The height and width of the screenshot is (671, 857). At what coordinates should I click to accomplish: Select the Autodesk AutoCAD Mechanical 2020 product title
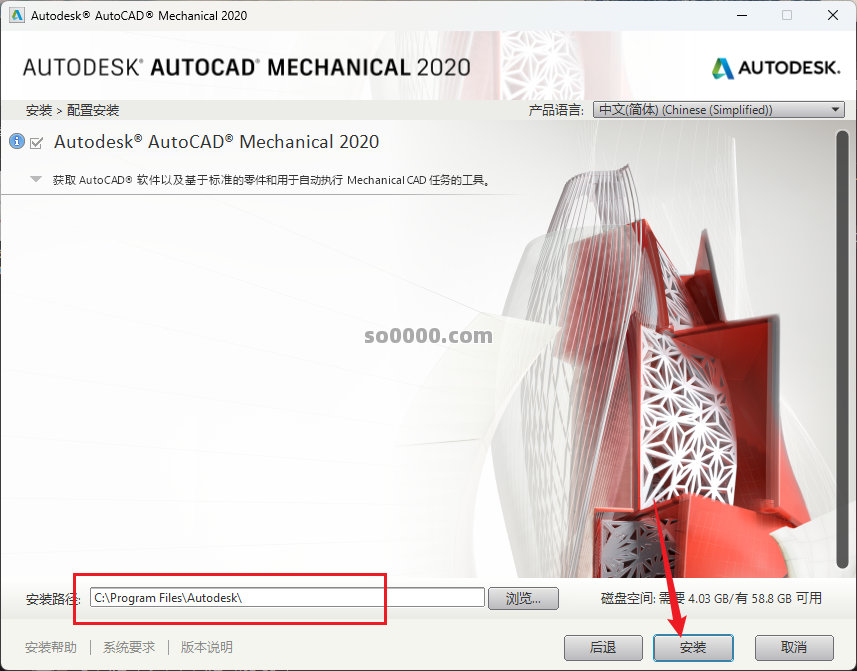click(216, 142)
